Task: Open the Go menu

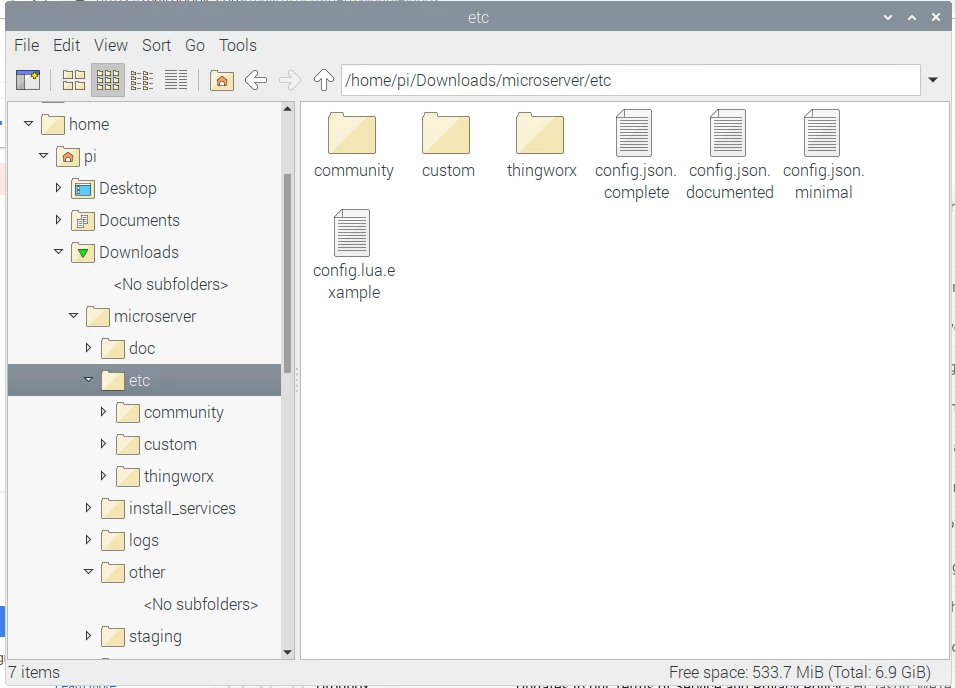Action: 195,45
